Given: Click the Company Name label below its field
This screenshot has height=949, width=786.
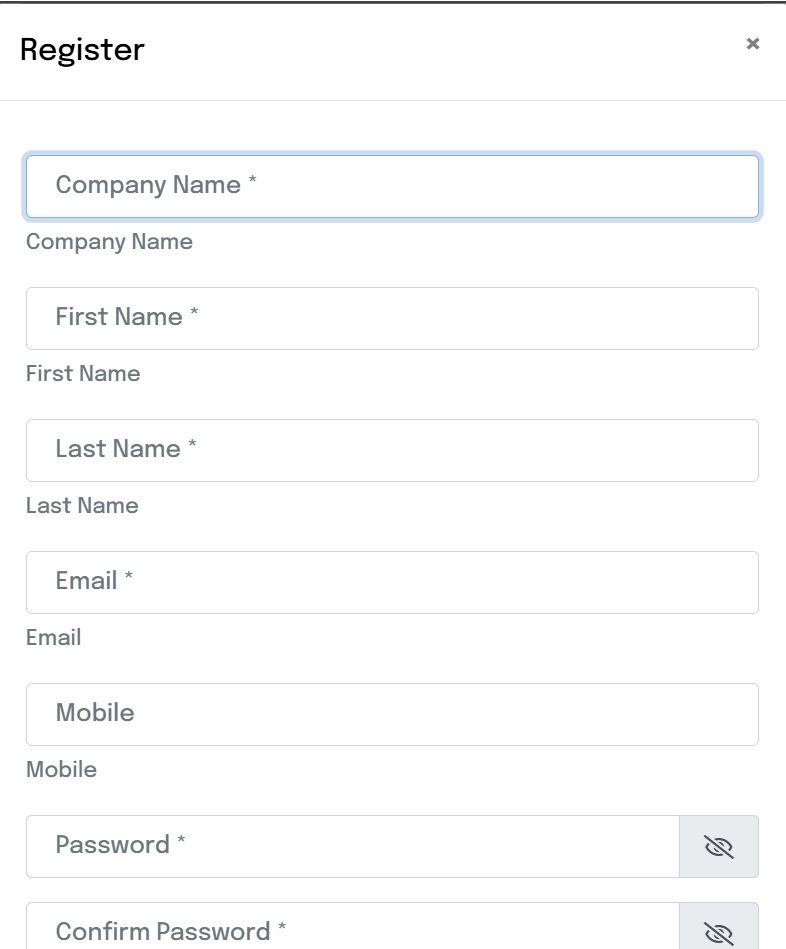Looking at the screenshot, I should click(109, 242).
